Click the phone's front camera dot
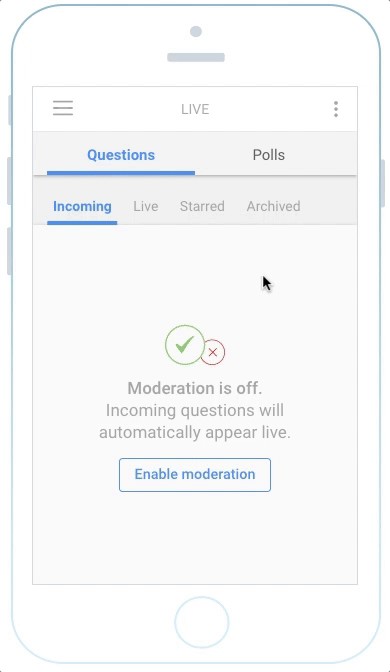The width and height of the screenshot is (390, 672). coord(196,31)
